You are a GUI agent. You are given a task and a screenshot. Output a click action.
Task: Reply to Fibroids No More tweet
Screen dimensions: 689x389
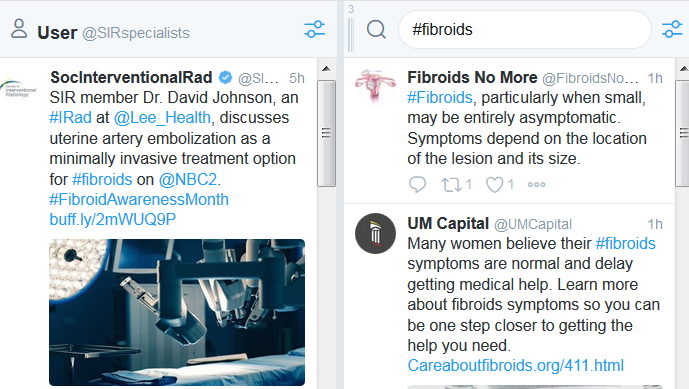pyautogui.click(x=417, y=185)
